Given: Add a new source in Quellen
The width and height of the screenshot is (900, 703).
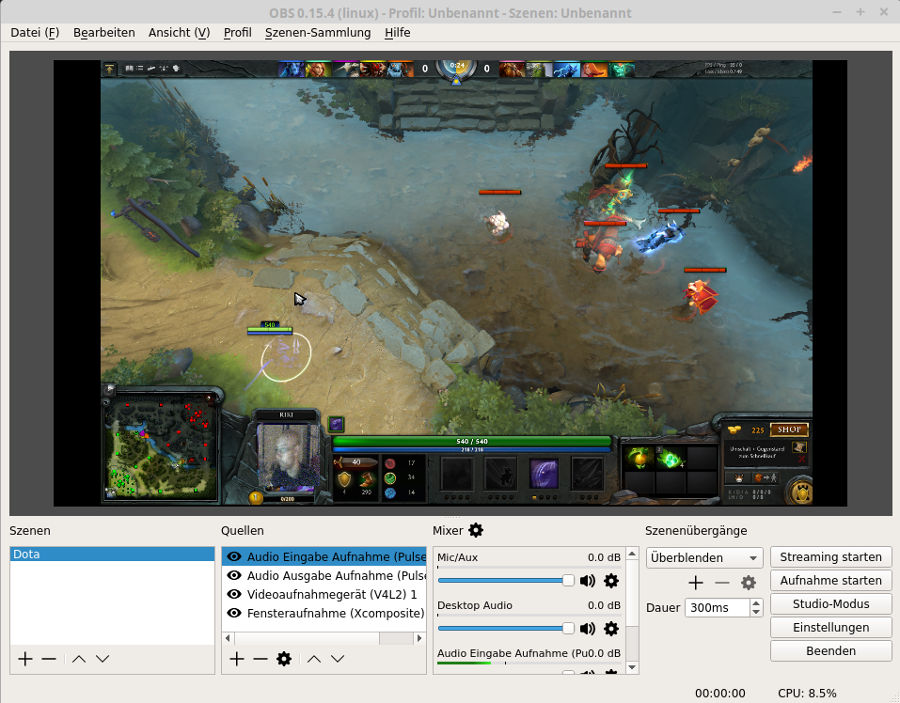Looking at the screenshot, I should pos(237,659).
